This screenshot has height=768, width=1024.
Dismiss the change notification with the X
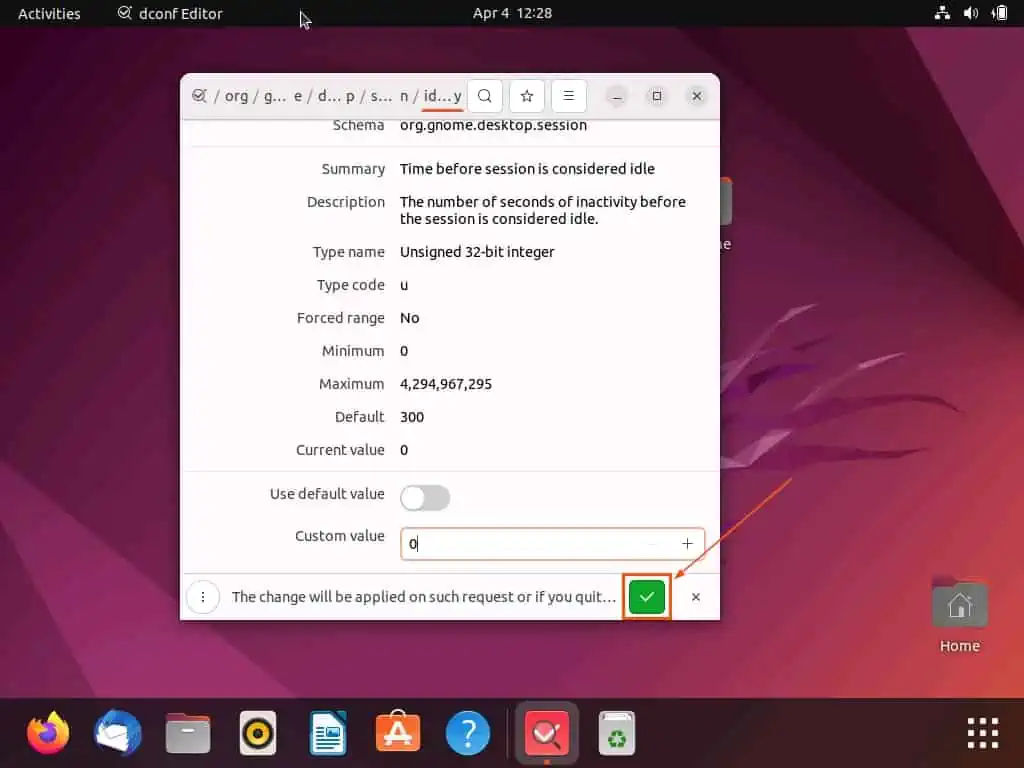click(695, 597)
